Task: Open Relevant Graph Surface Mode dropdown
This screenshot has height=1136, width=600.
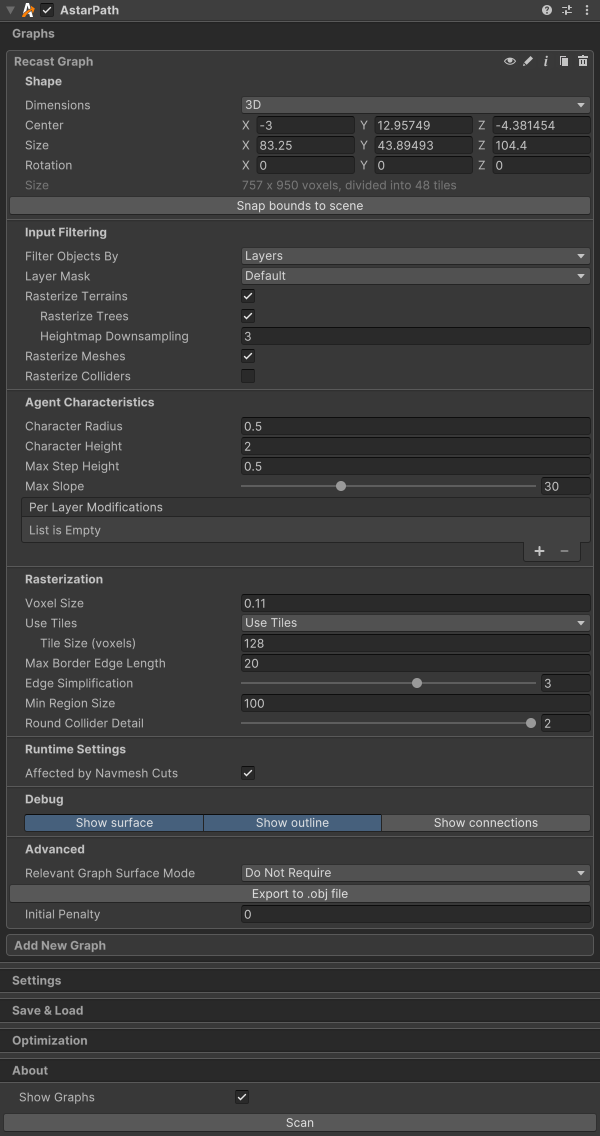Action: click(x=415, y=873)
